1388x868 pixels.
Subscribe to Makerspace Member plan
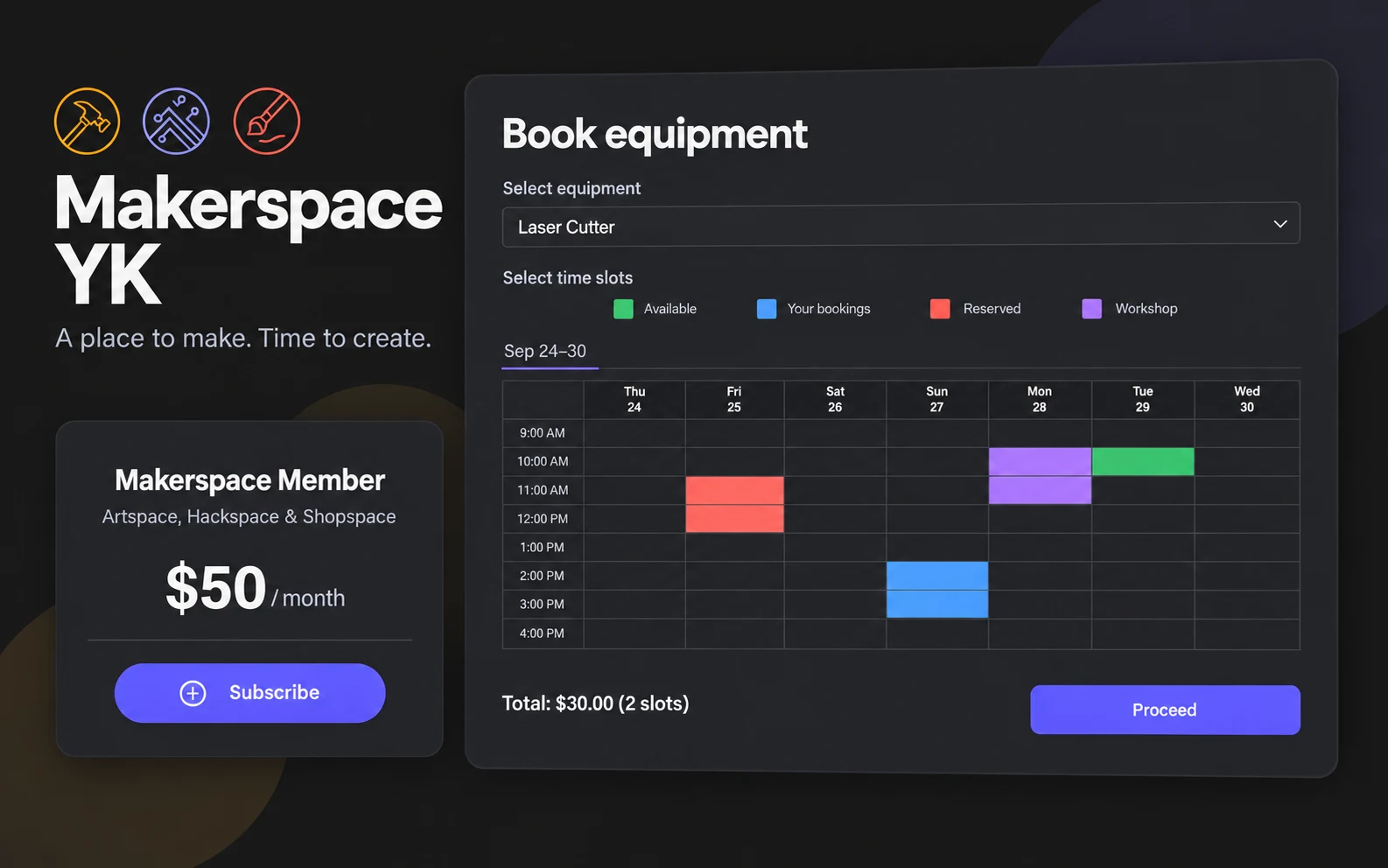coord(249,693)
